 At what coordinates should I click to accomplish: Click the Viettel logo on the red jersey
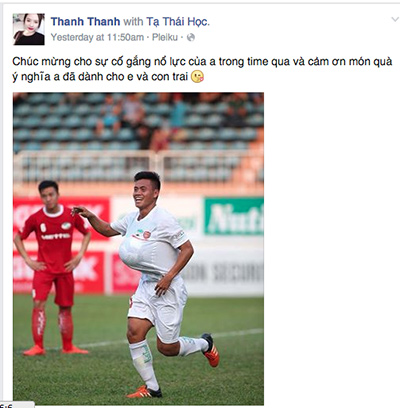click(56, 237)
